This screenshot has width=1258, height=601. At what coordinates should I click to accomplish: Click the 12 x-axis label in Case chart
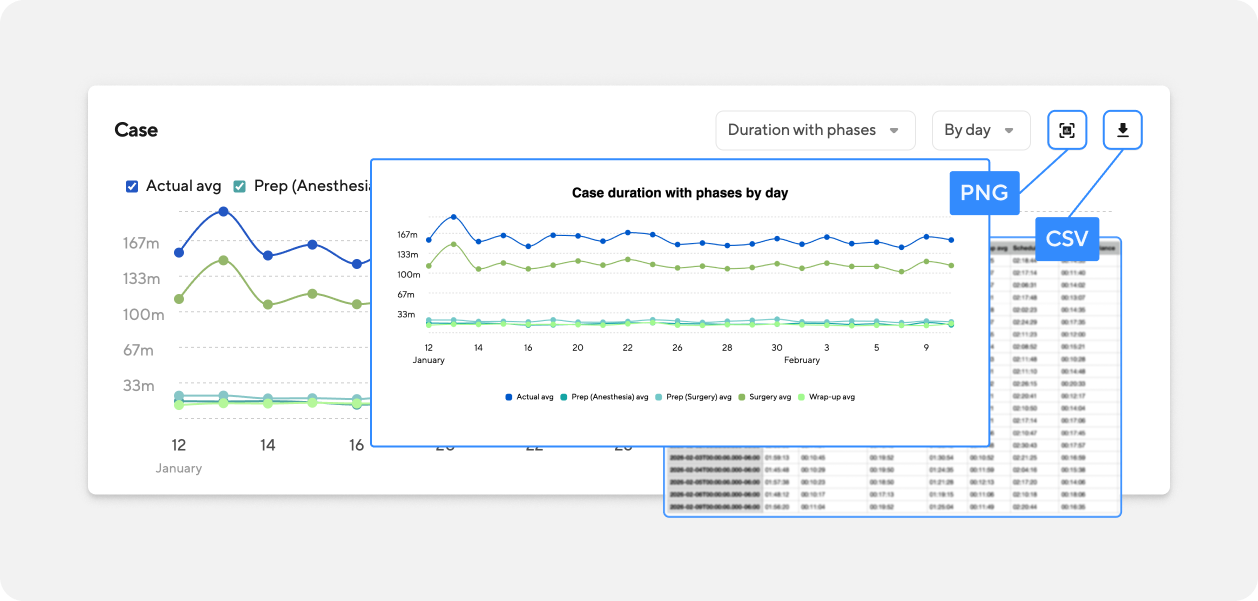[179, 445]
